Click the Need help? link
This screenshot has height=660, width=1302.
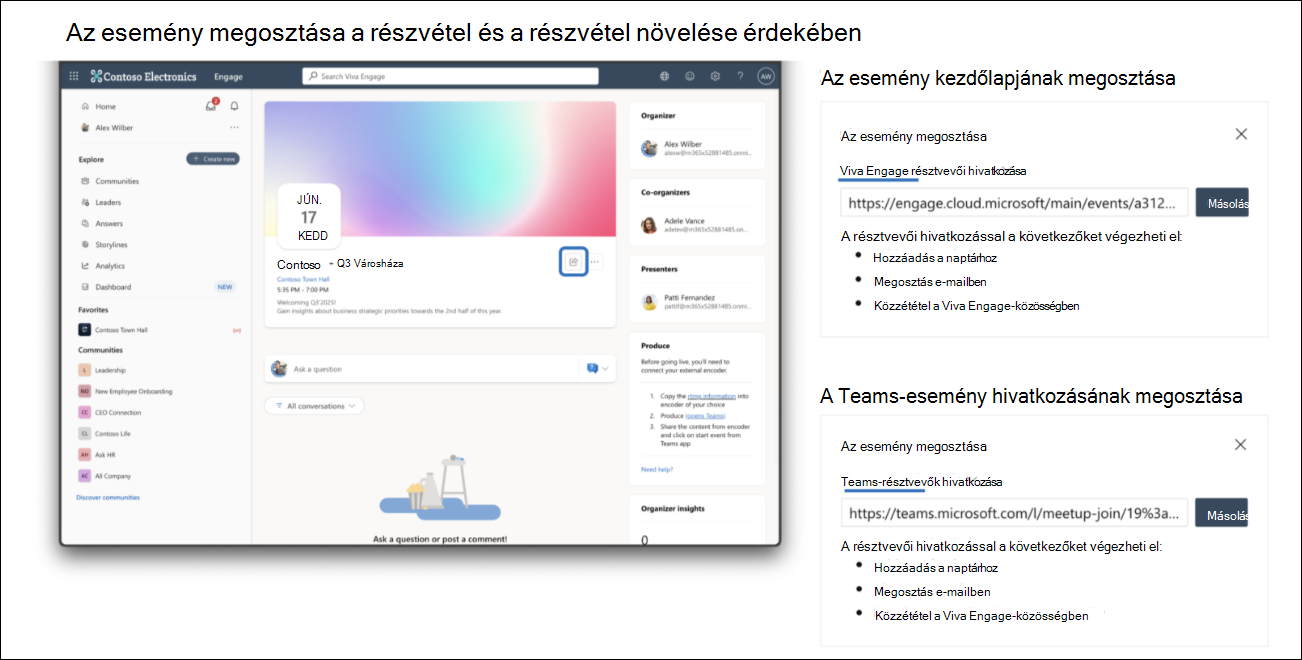coord(657,469)
